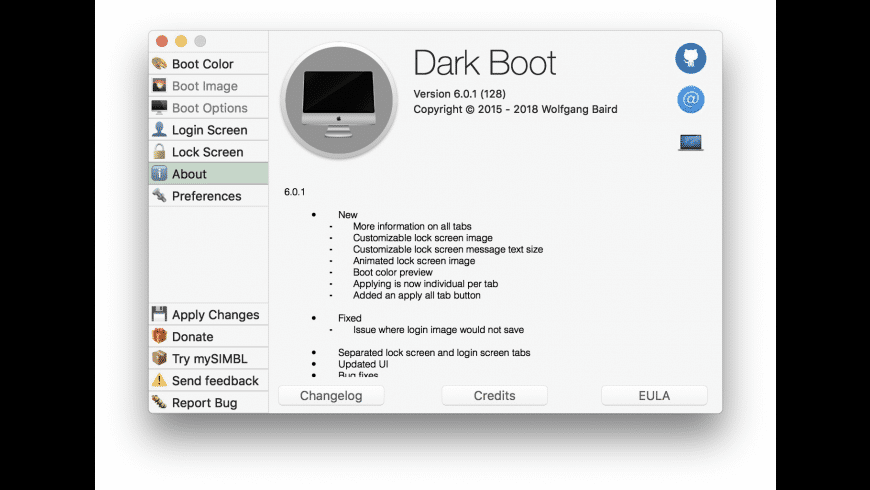Viewport: 870px width, 490px height.
Task: Click the version text 'Version 6.0.1 (128)'
Action: tap(459, 94)
